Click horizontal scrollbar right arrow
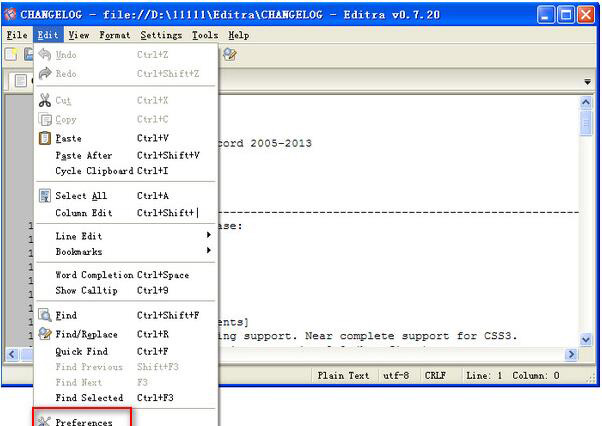Screen dimensions: 602x426 571,354
